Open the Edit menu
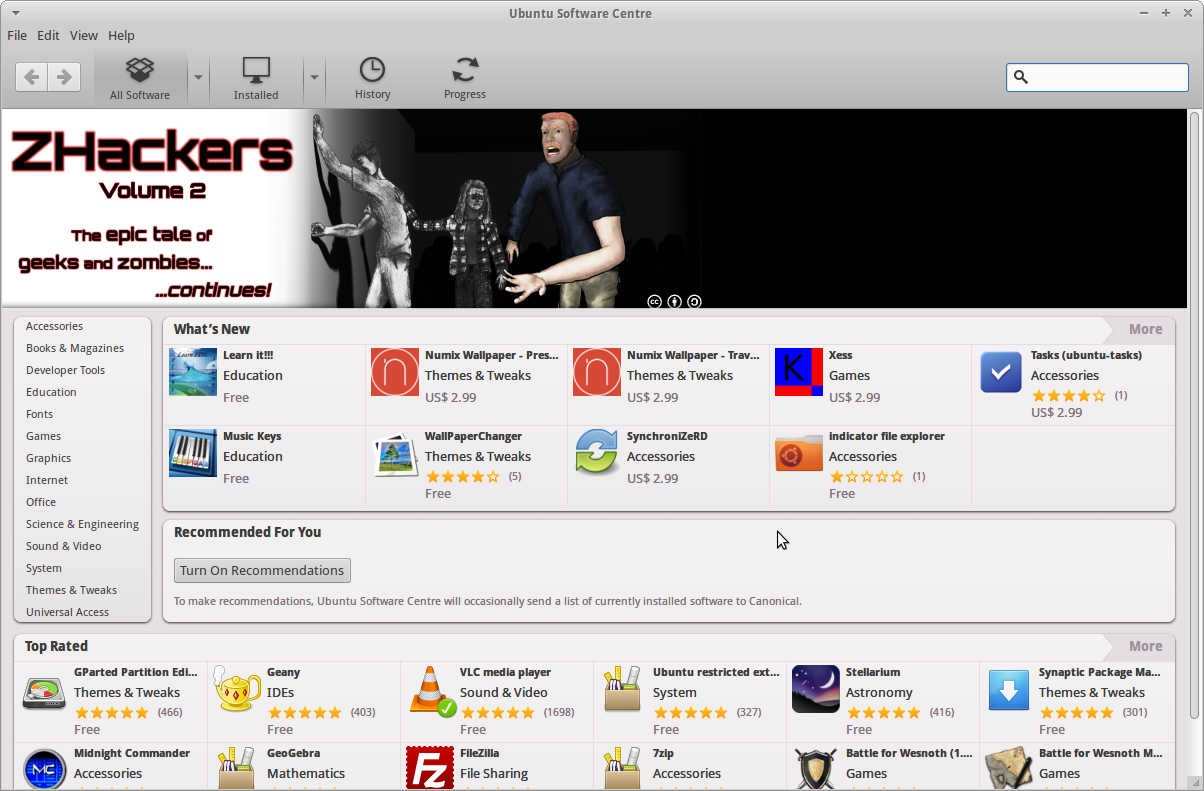Viewport: 1204px width, 791px height. pyautogui.click(x=48, y=35)
